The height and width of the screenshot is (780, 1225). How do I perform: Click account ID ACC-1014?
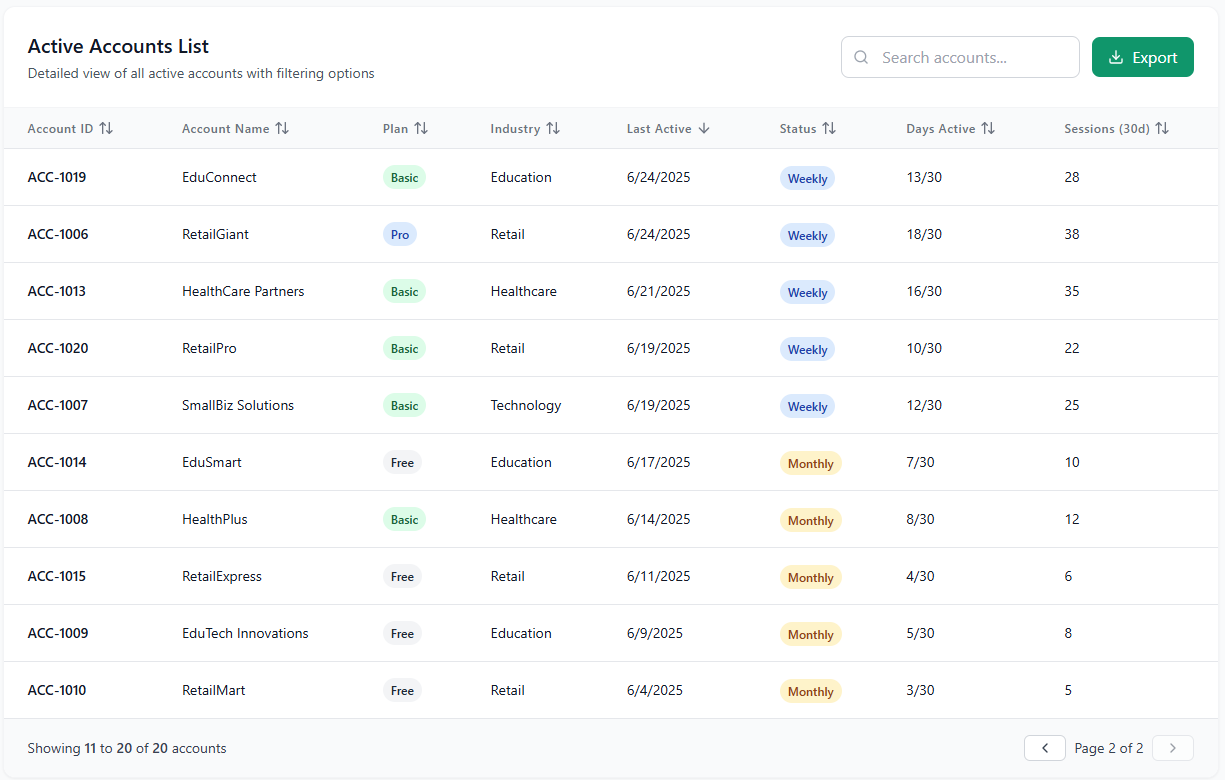[57, 462]
